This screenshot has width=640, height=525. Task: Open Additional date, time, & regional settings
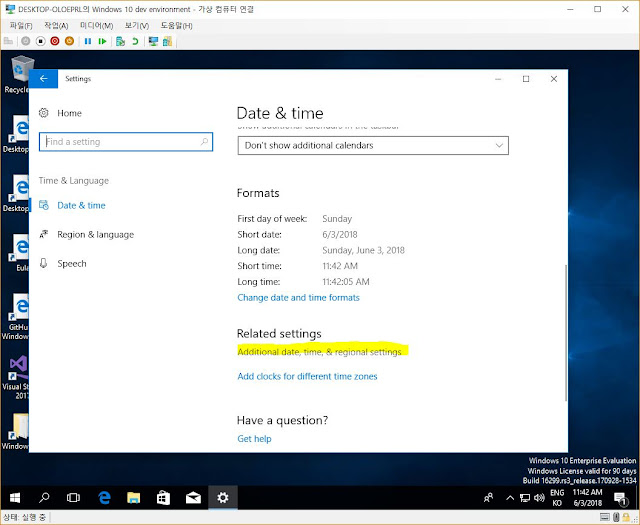320,352
